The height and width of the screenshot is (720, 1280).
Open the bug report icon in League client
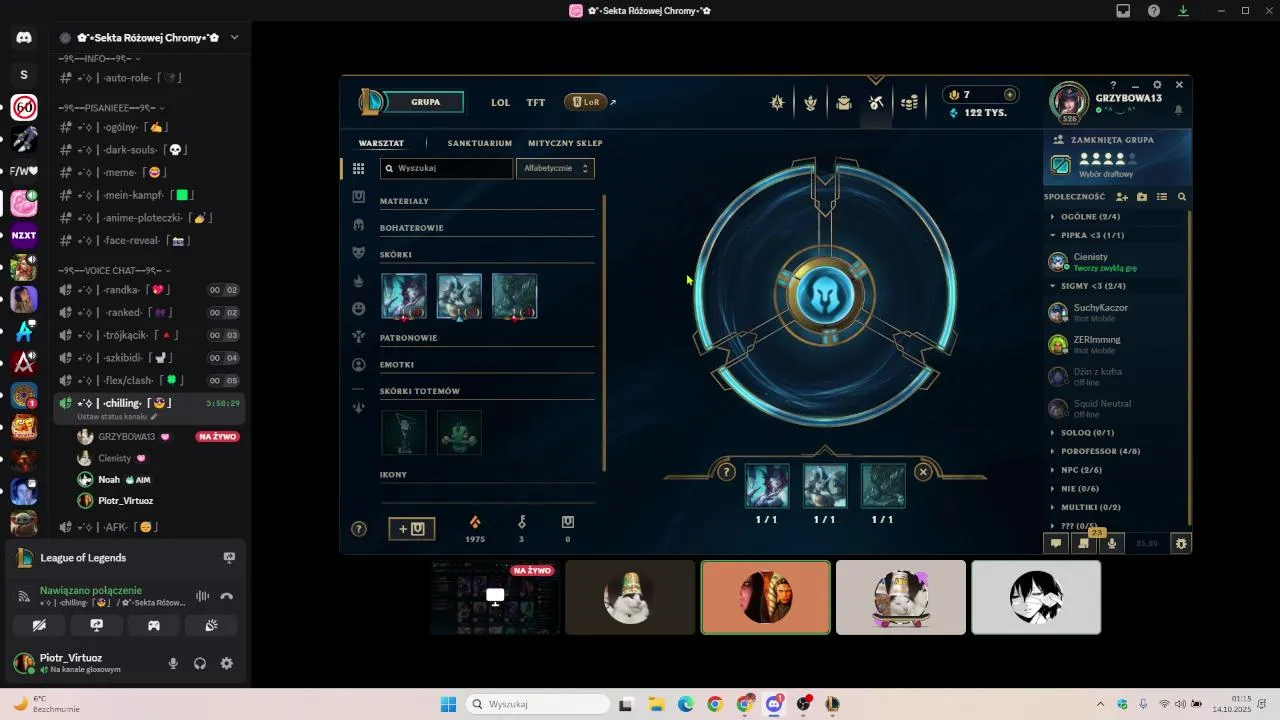1181,543
